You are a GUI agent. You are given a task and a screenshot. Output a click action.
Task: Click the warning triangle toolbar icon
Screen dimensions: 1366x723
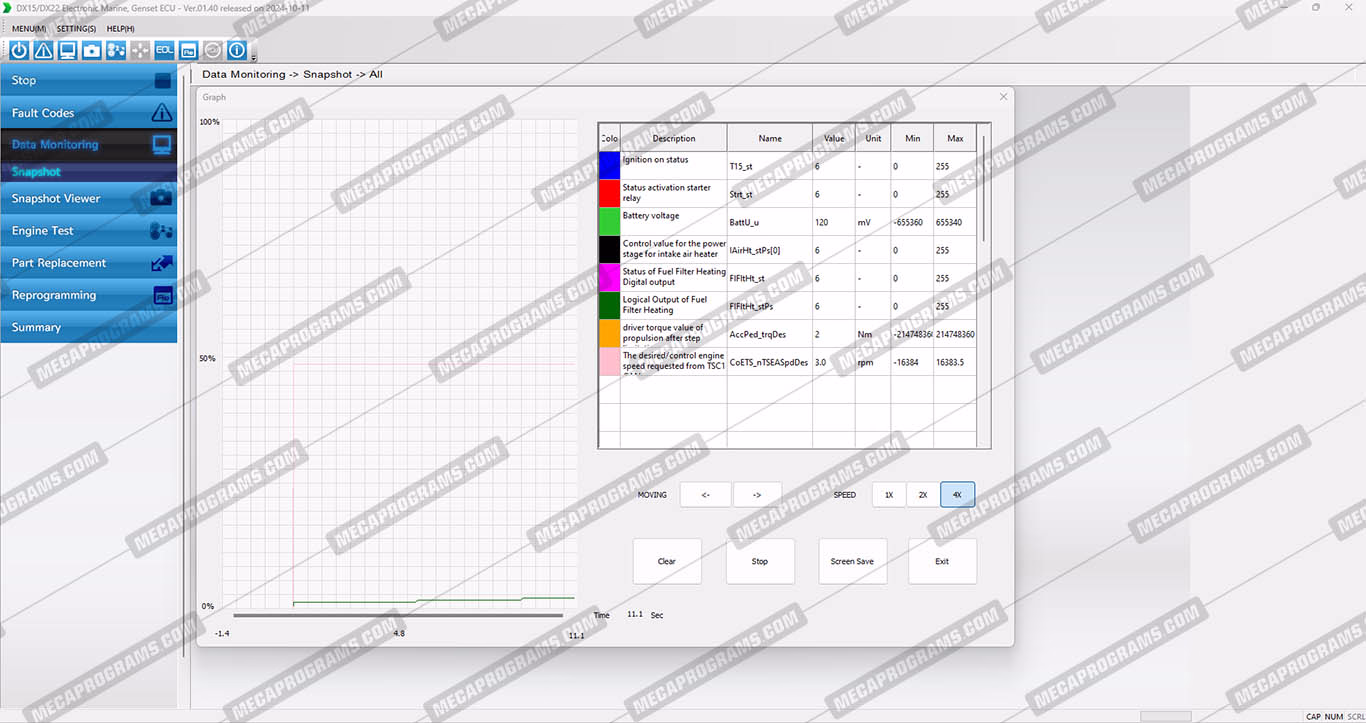pyautogui.click(x=43, y=50)
